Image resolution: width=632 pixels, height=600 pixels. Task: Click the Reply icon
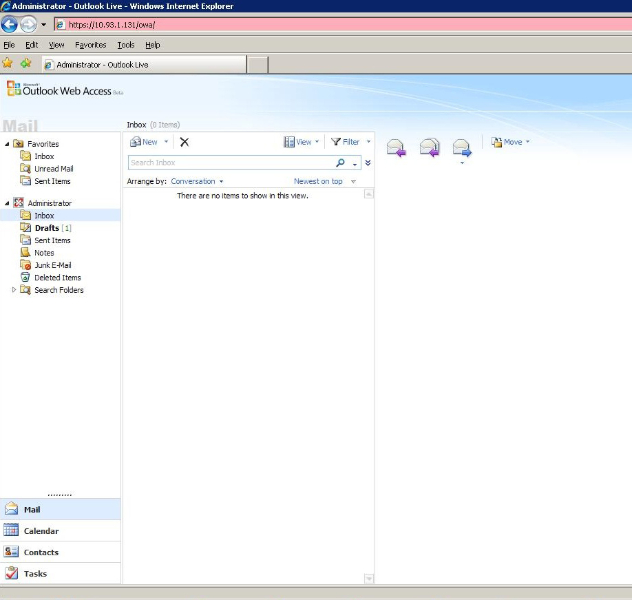point(396,148)
